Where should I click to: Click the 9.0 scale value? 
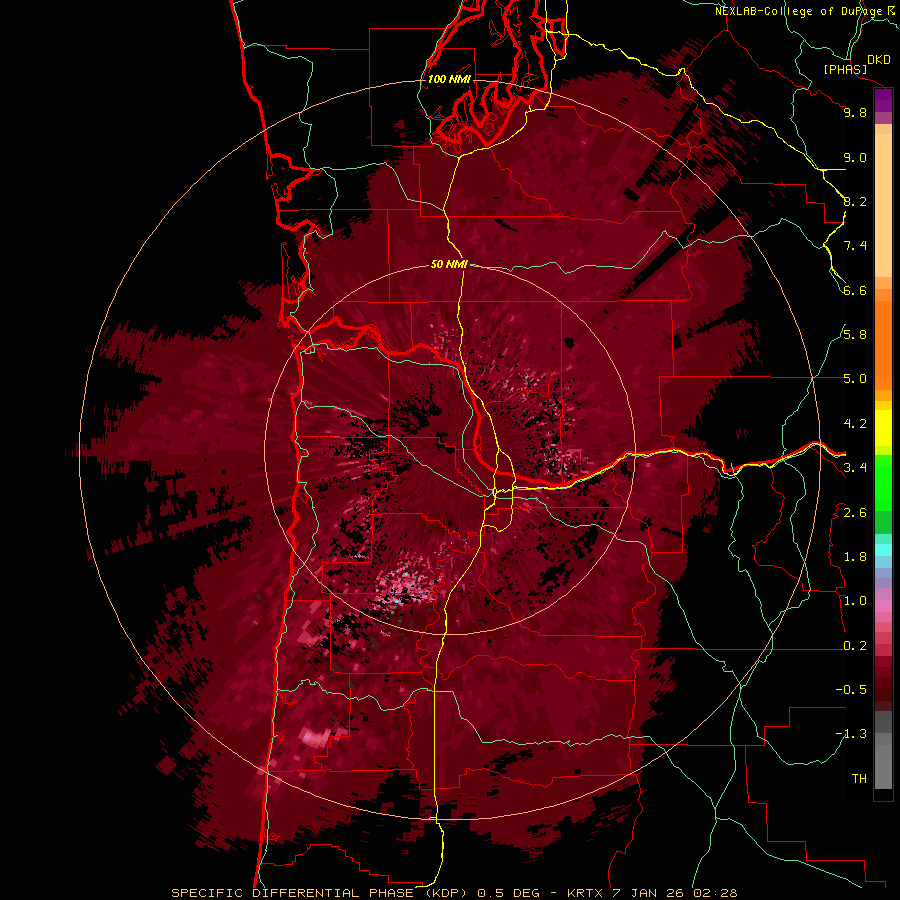click(x=855, y=157)
